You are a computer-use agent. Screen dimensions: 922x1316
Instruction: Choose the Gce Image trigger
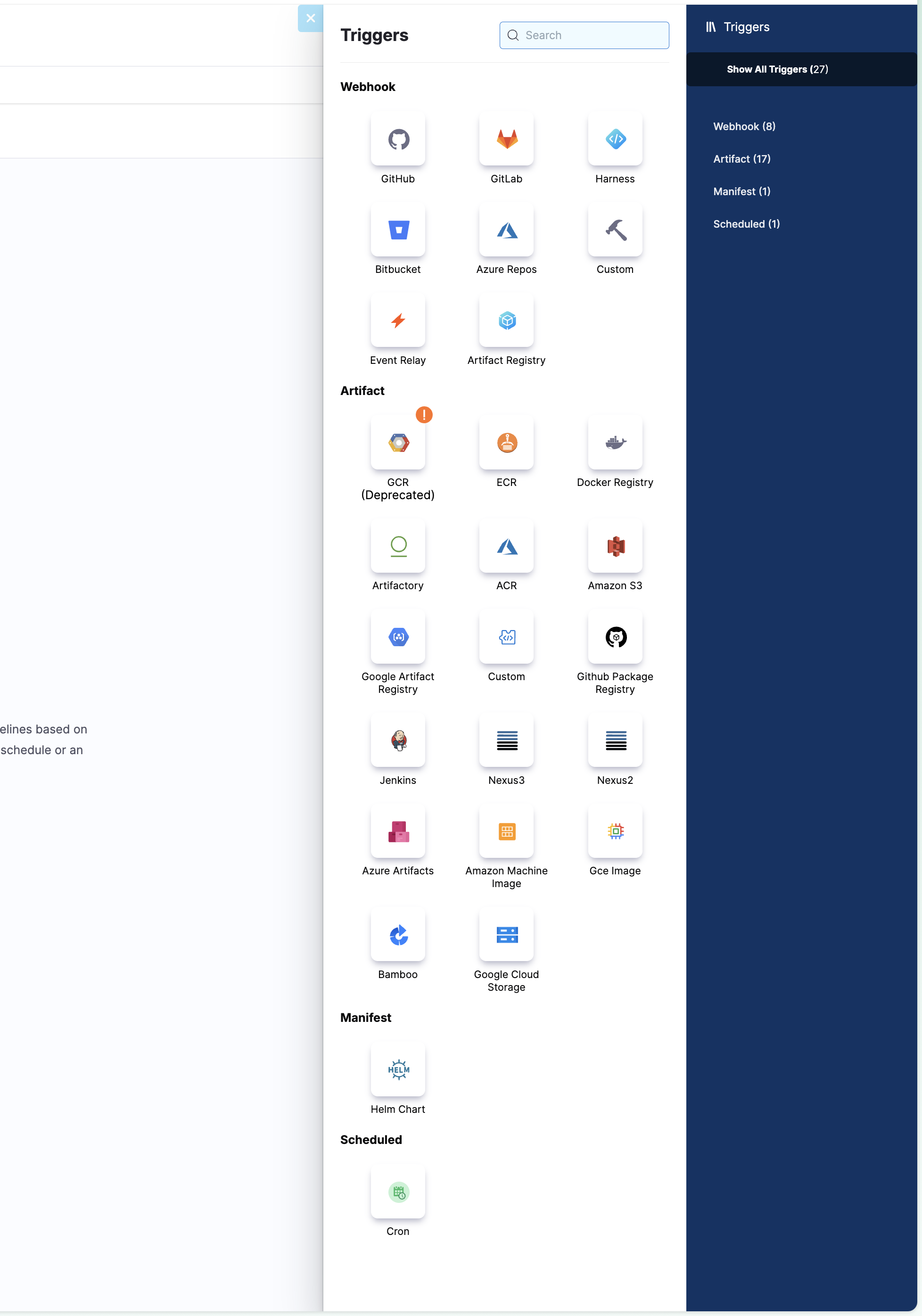tap(615, 831)
